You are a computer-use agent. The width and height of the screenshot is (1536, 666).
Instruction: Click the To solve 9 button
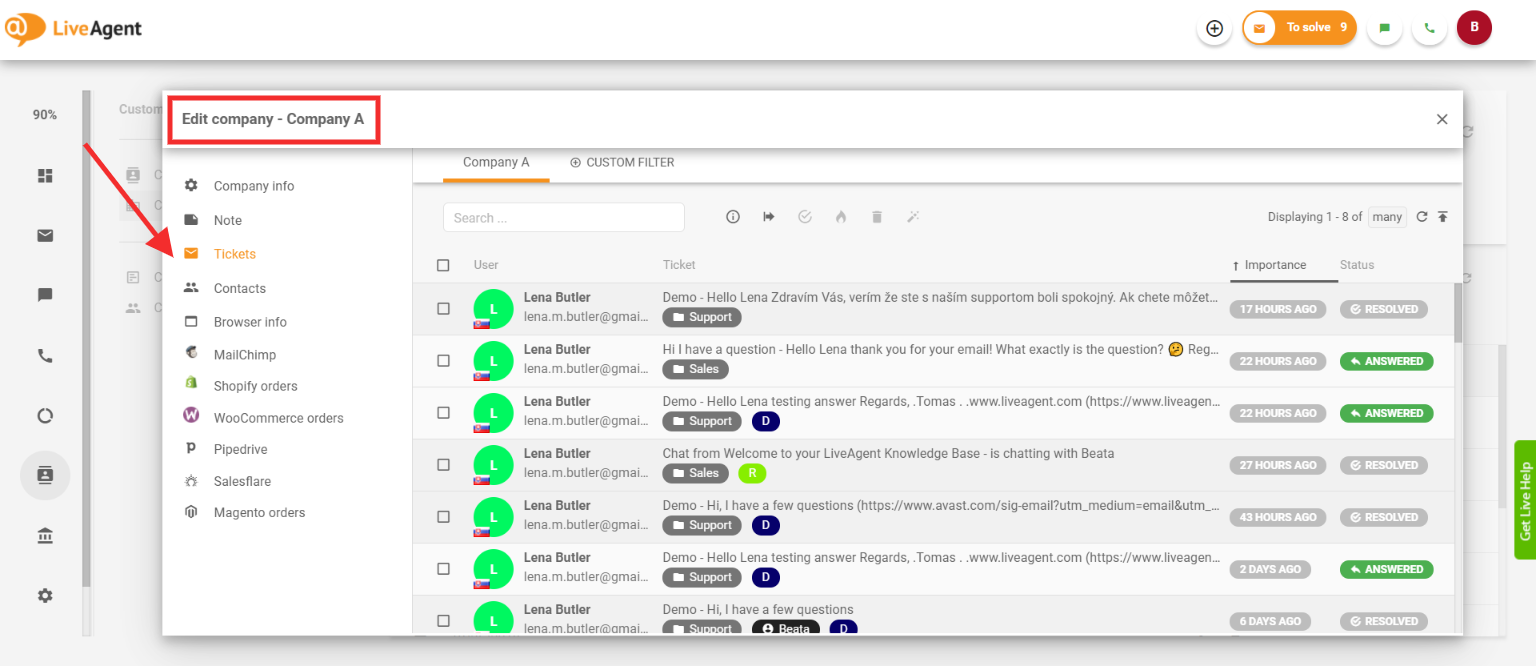pyautogui.click(x=1299, y=28)
